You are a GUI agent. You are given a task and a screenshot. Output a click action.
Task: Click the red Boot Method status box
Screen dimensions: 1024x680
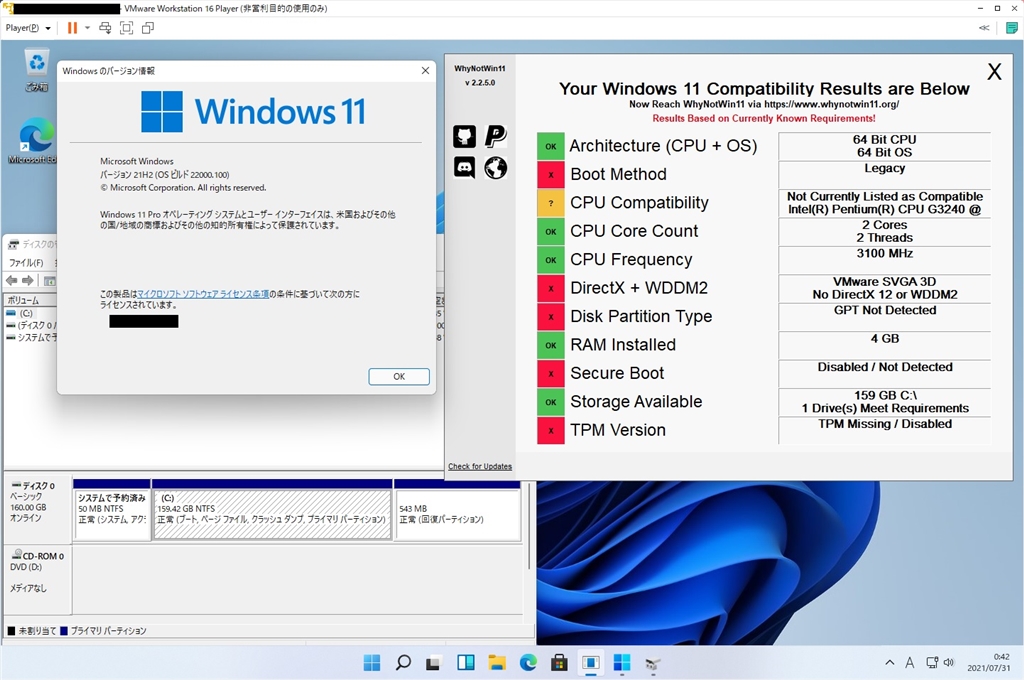pos(550,174)
